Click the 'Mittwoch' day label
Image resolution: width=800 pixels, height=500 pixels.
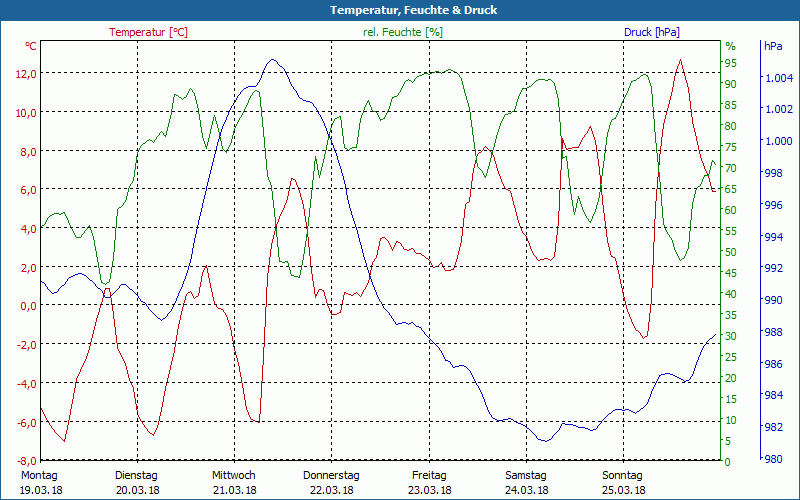click(234, 476)
